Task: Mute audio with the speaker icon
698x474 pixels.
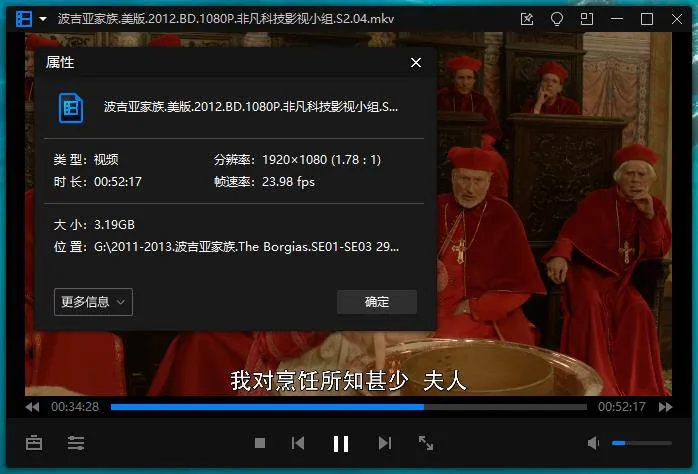Action: (593, 443)
